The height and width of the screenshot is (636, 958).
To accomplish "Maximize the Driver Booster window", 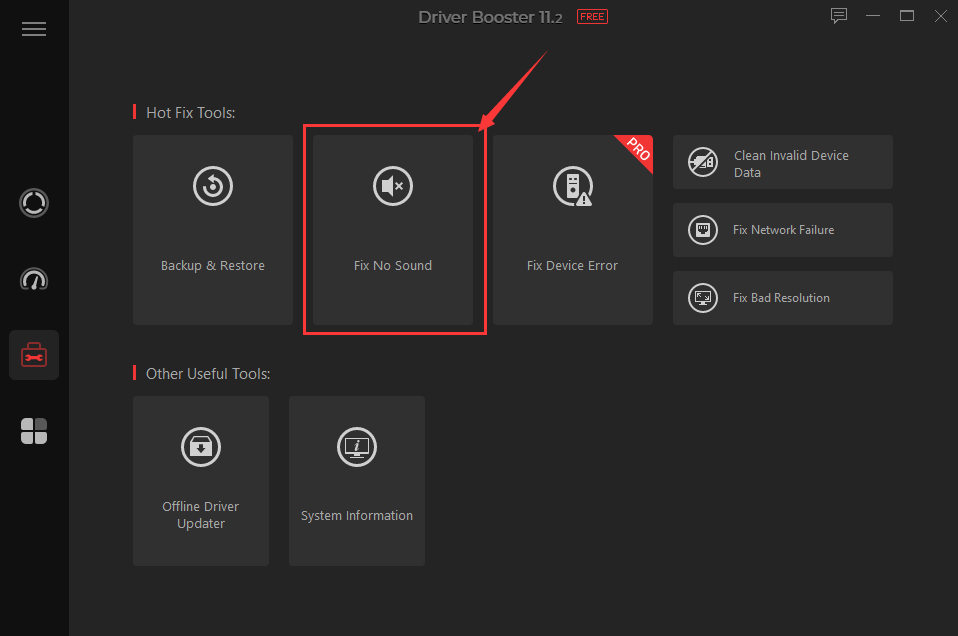I will [907, 16].
